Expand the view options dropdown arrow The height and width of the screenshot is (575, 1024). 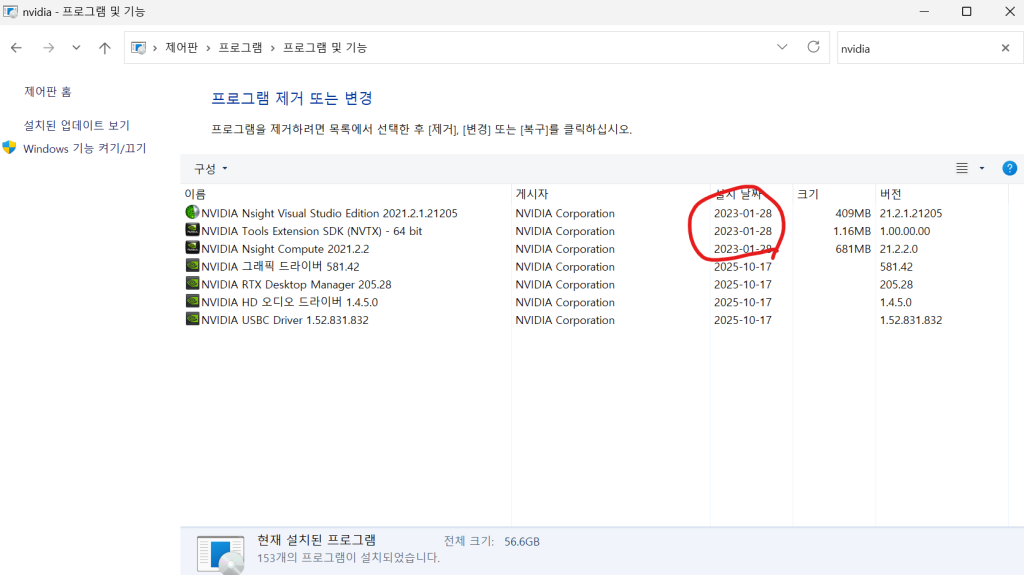(981, 169)
